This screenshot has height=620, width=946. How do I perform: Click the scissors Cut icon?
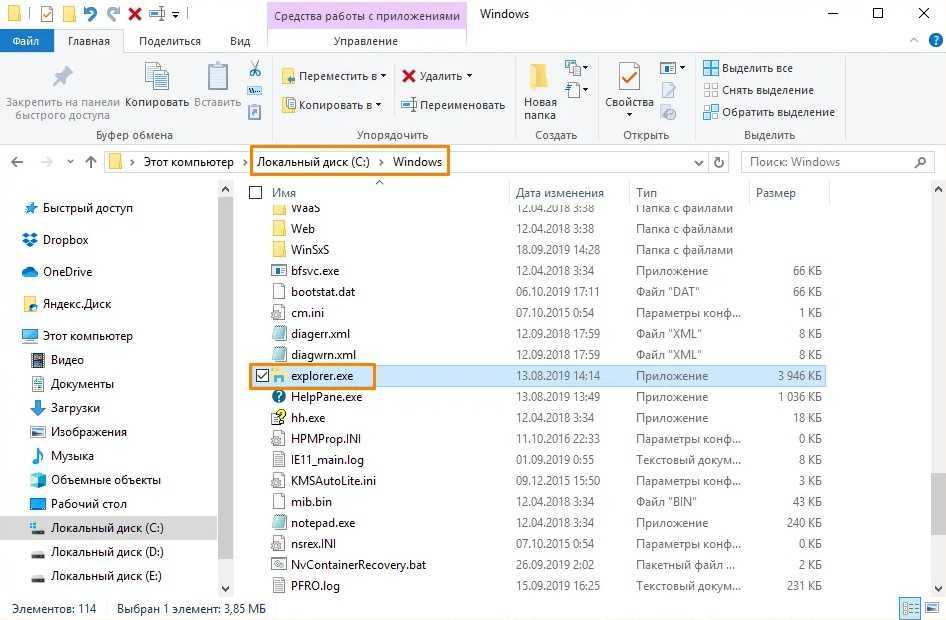click(255, 69)
